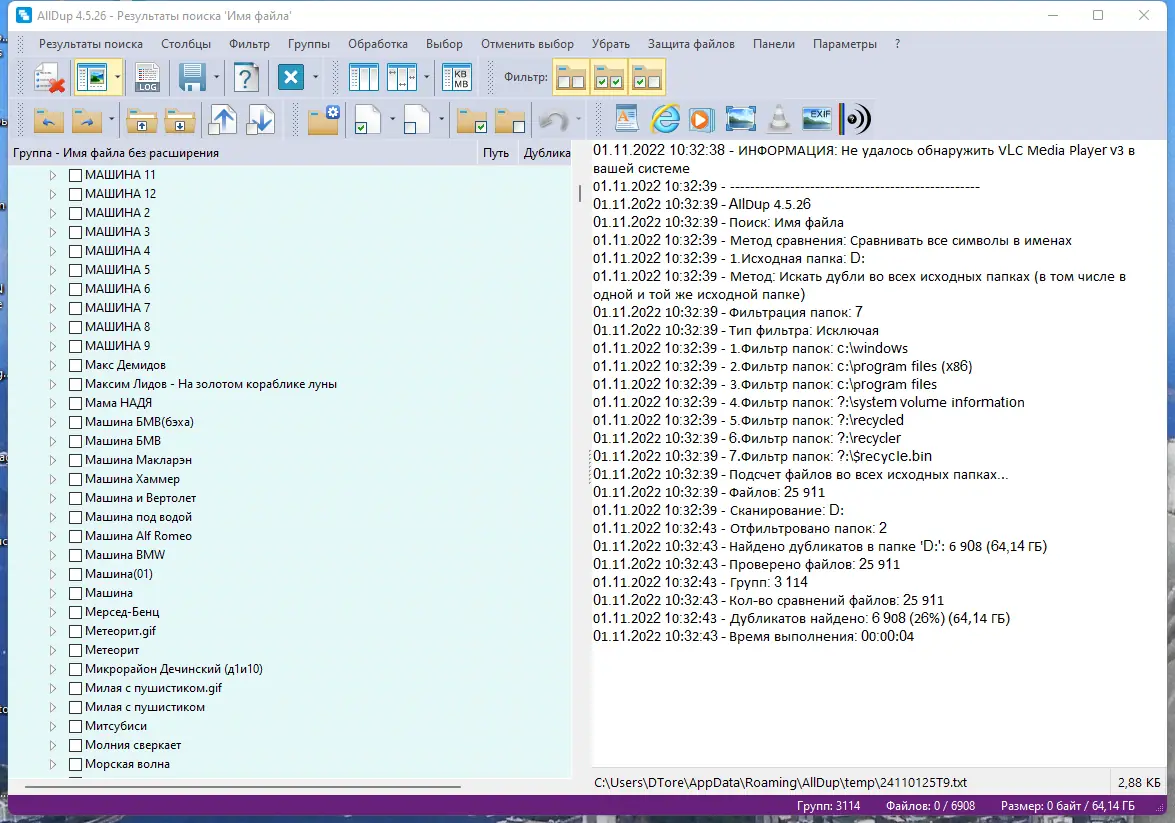Check the Машина Хаммер checkbox

click(x=75, y=479)
